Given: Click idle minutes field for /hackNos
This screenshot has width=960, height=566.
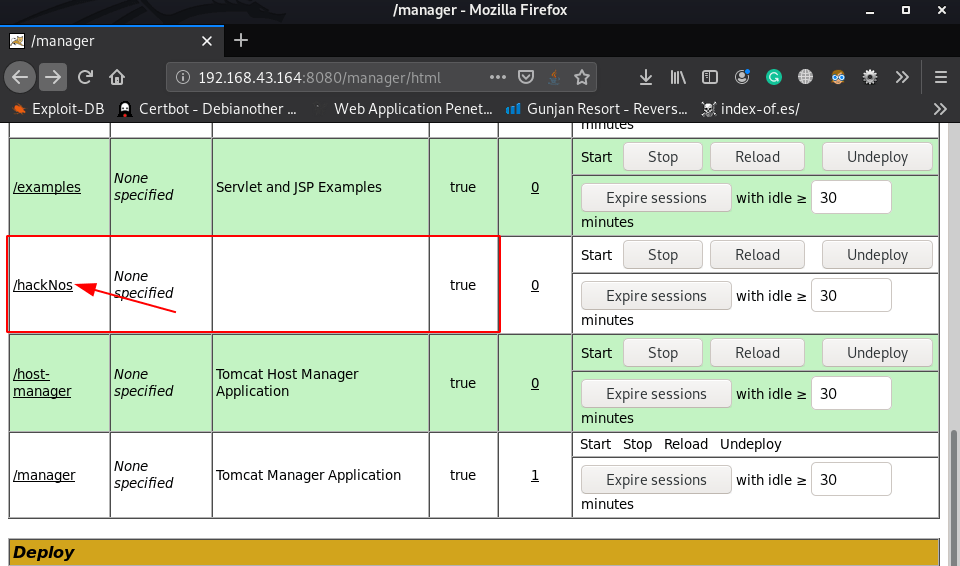Looking at the screenshot, I should click(x=851, y=295).
